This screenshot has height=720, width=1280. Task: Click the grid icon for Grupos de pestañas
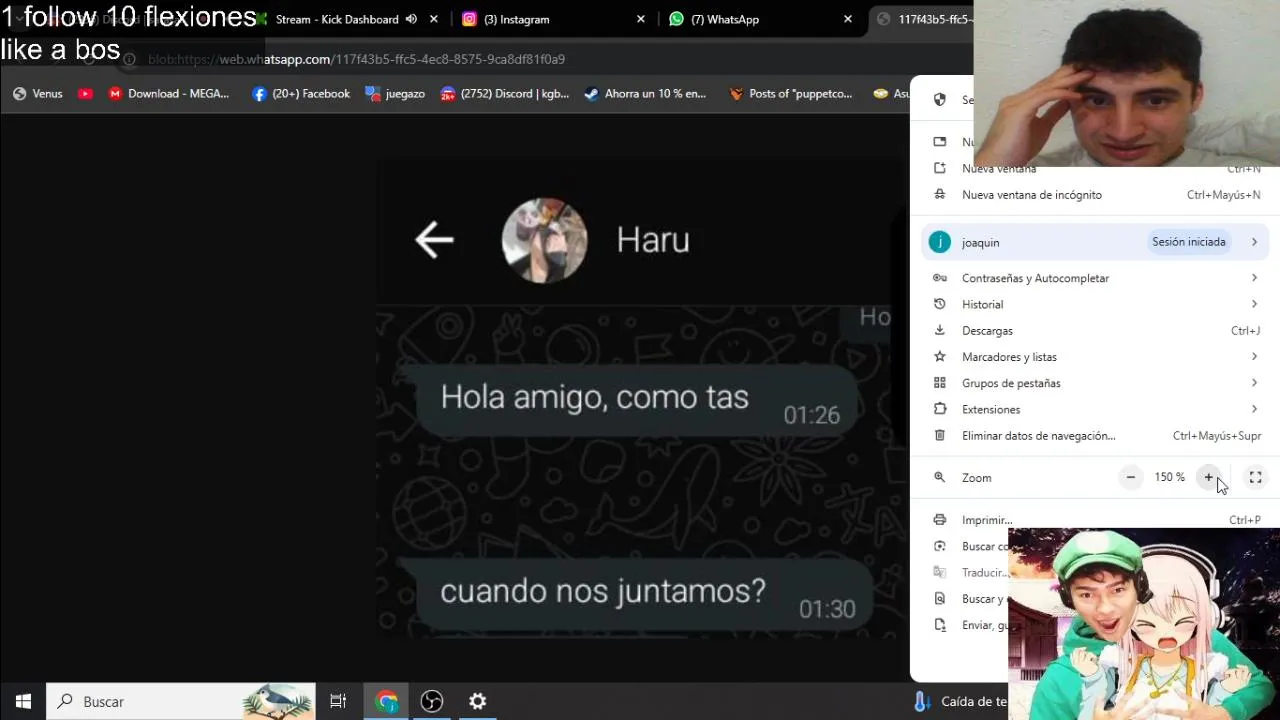939,383
